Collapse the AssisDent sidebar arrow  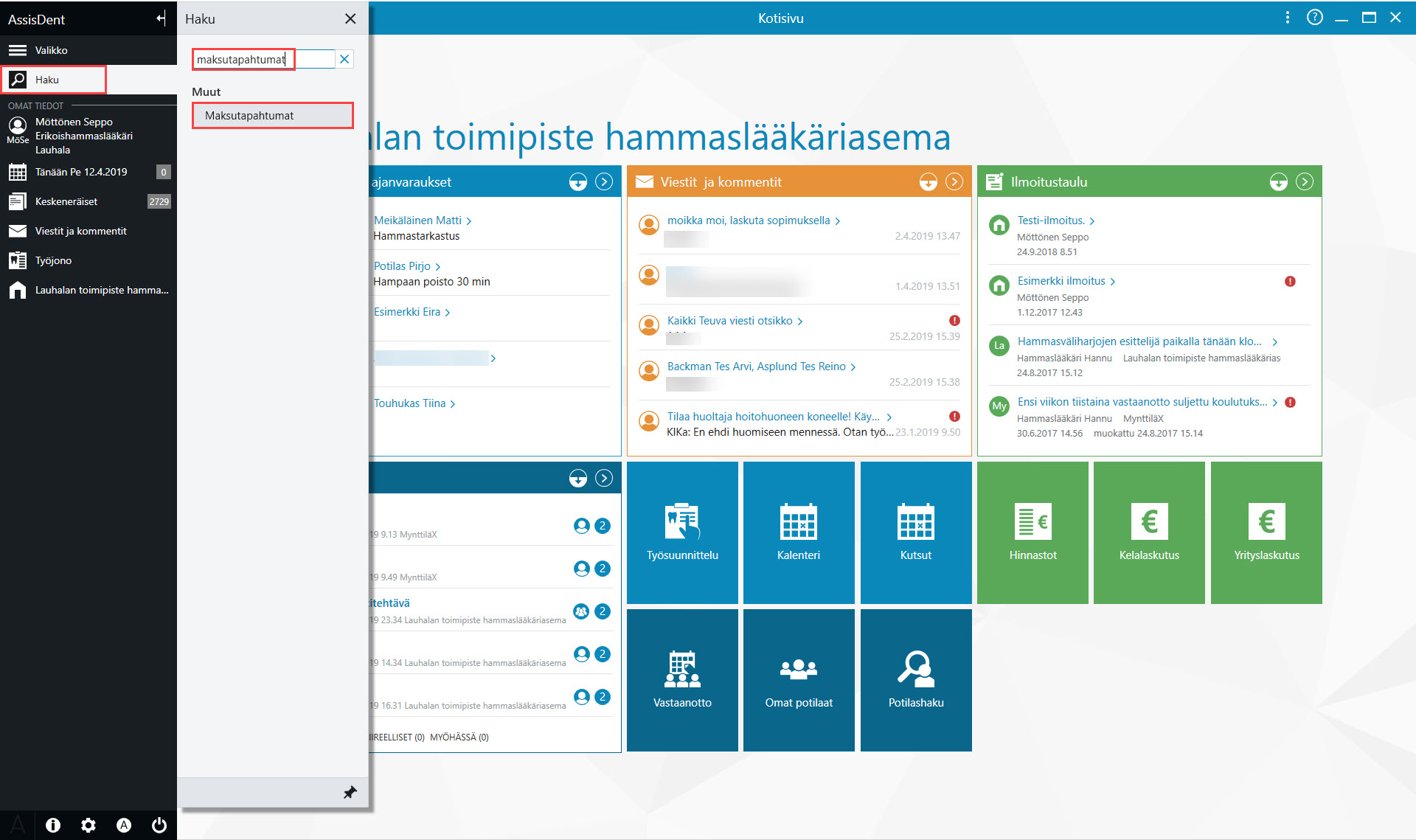pos(162,18)
